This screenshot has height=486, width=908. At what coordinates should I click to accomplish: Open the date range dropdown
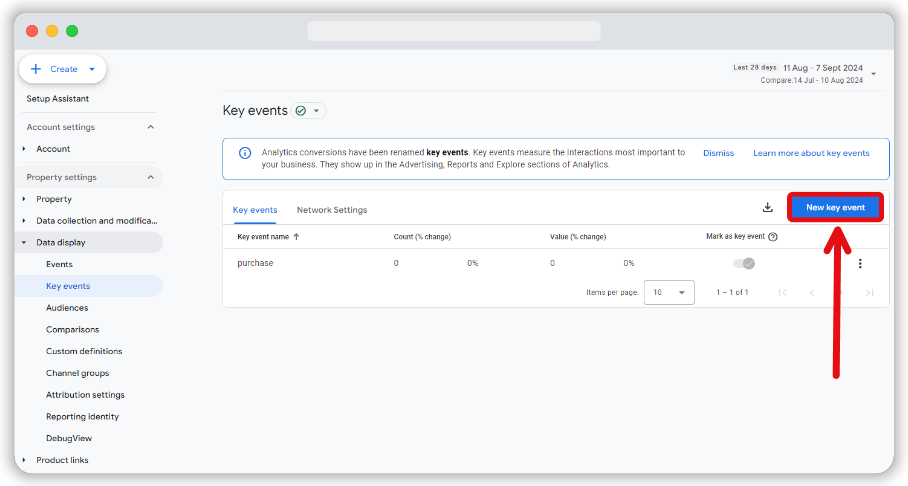coord(873,74)
